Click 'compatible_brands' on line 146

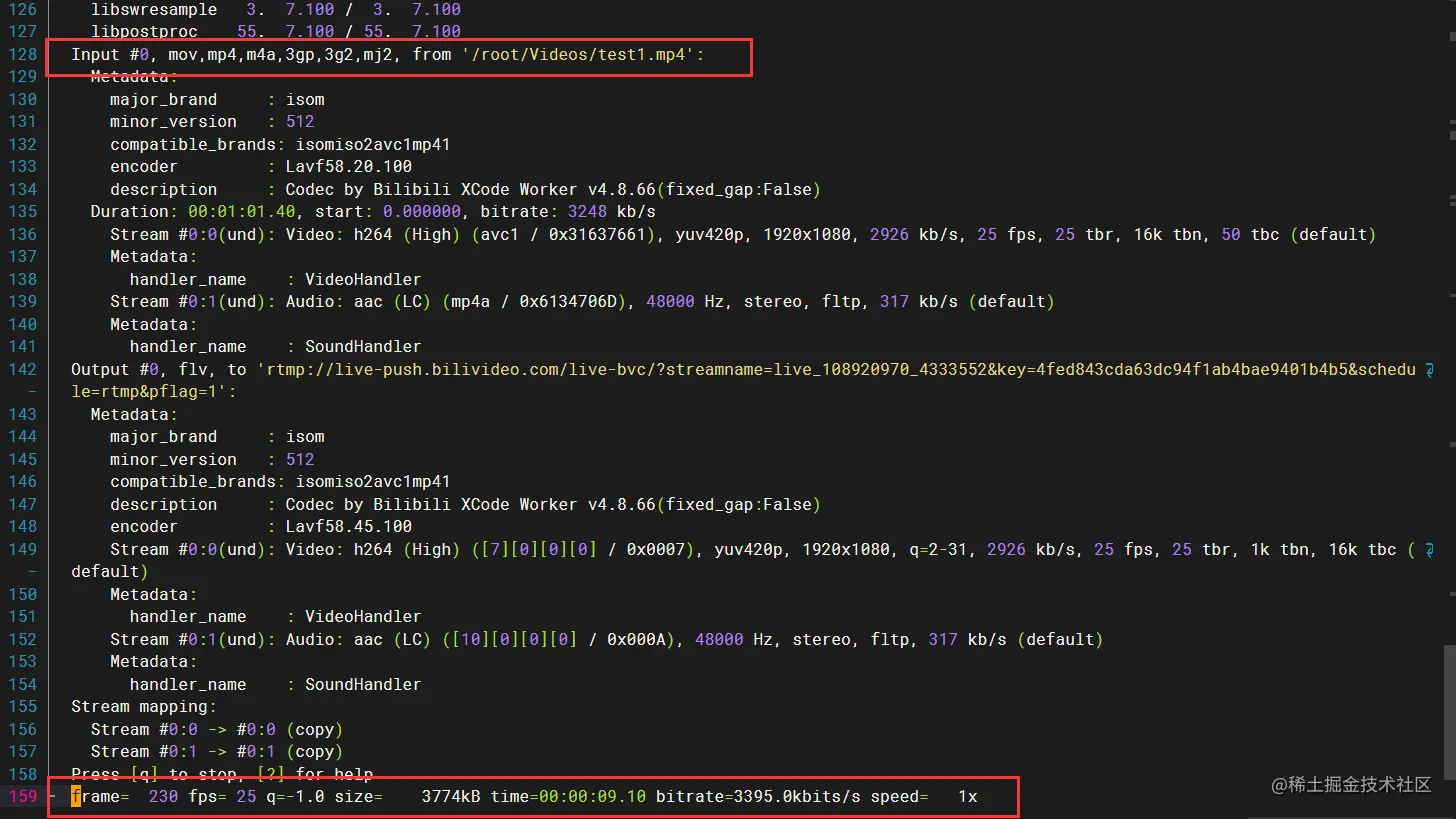(193, 482)
